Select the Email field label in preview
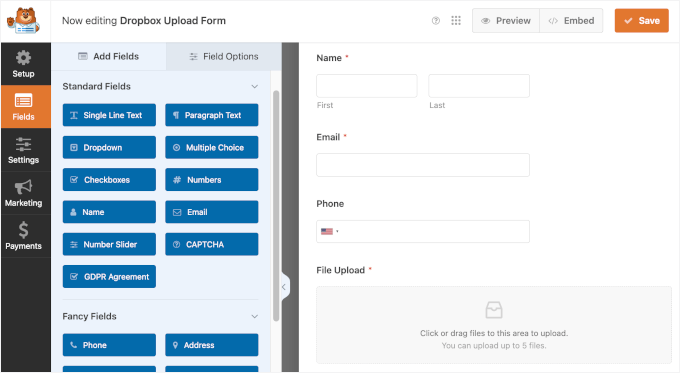Image resolution: width=680 pixels, height=373 pixels. [328, 137]
